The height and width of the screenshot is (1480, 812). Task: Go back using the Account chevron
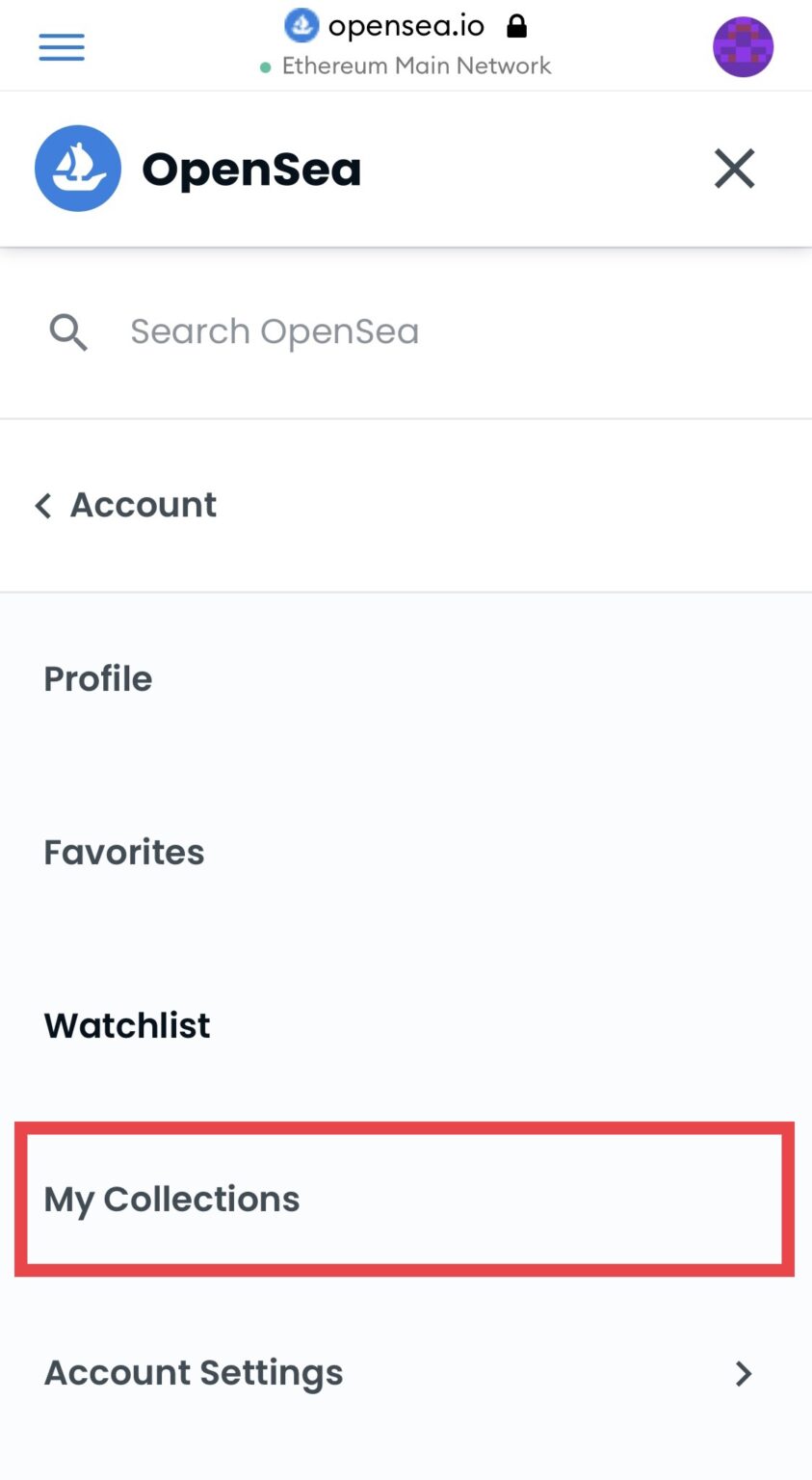(43, 506)
